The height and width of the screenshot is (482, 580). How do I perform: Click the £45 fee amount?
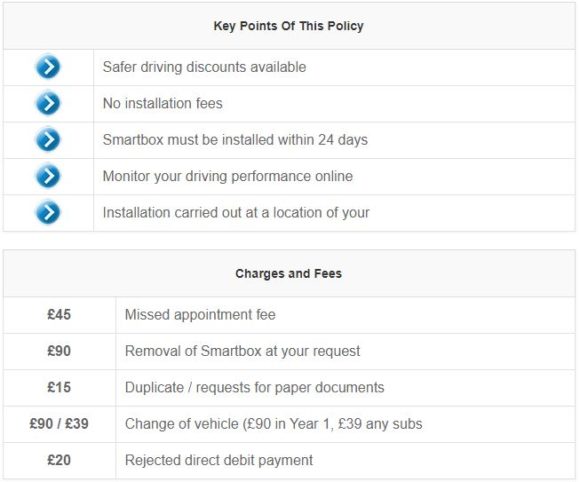[59, 315]
